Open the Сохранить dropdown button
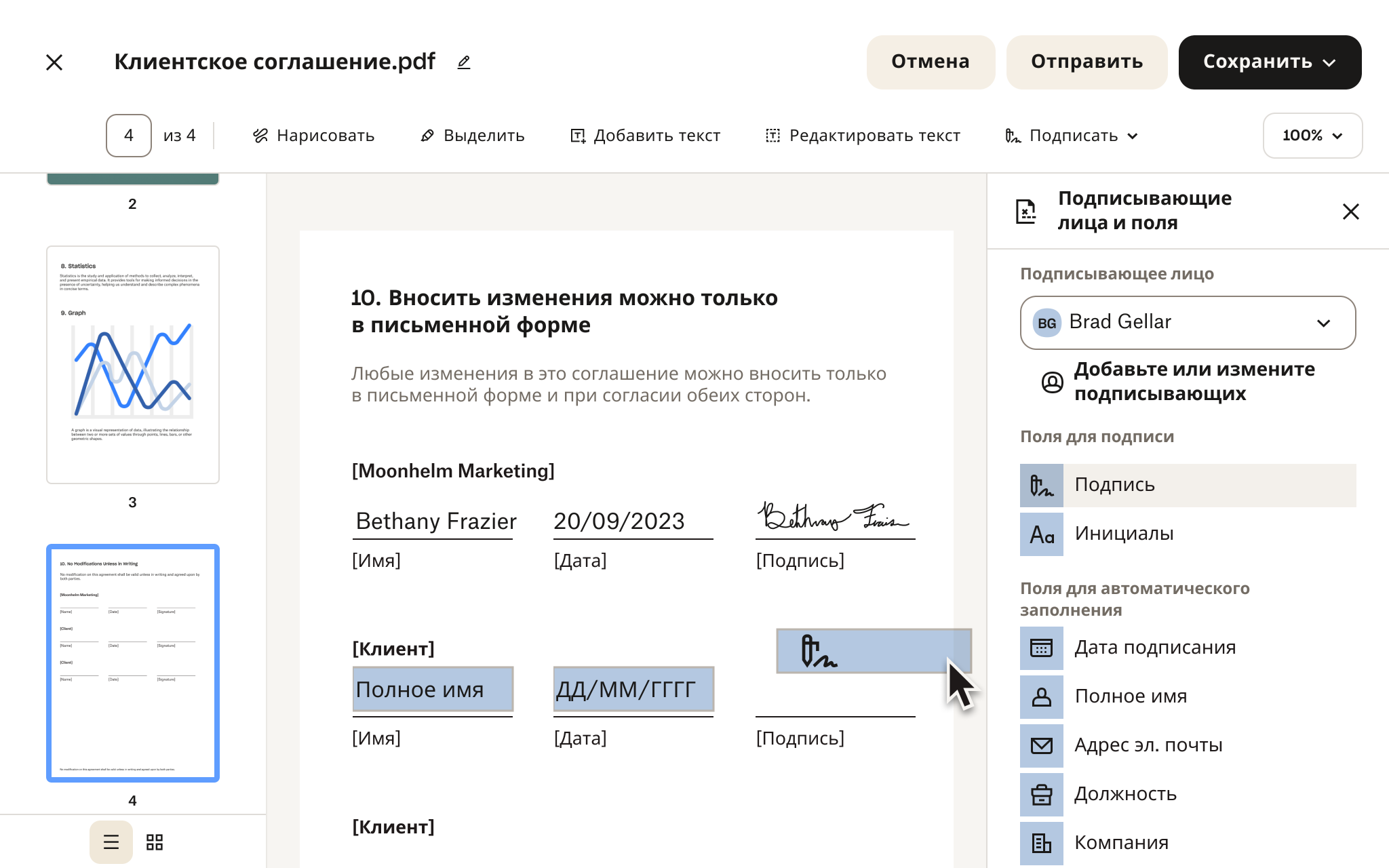The height and width of the screenshot is (868, 1389). pyautogui.click(x=1270, y=62)
